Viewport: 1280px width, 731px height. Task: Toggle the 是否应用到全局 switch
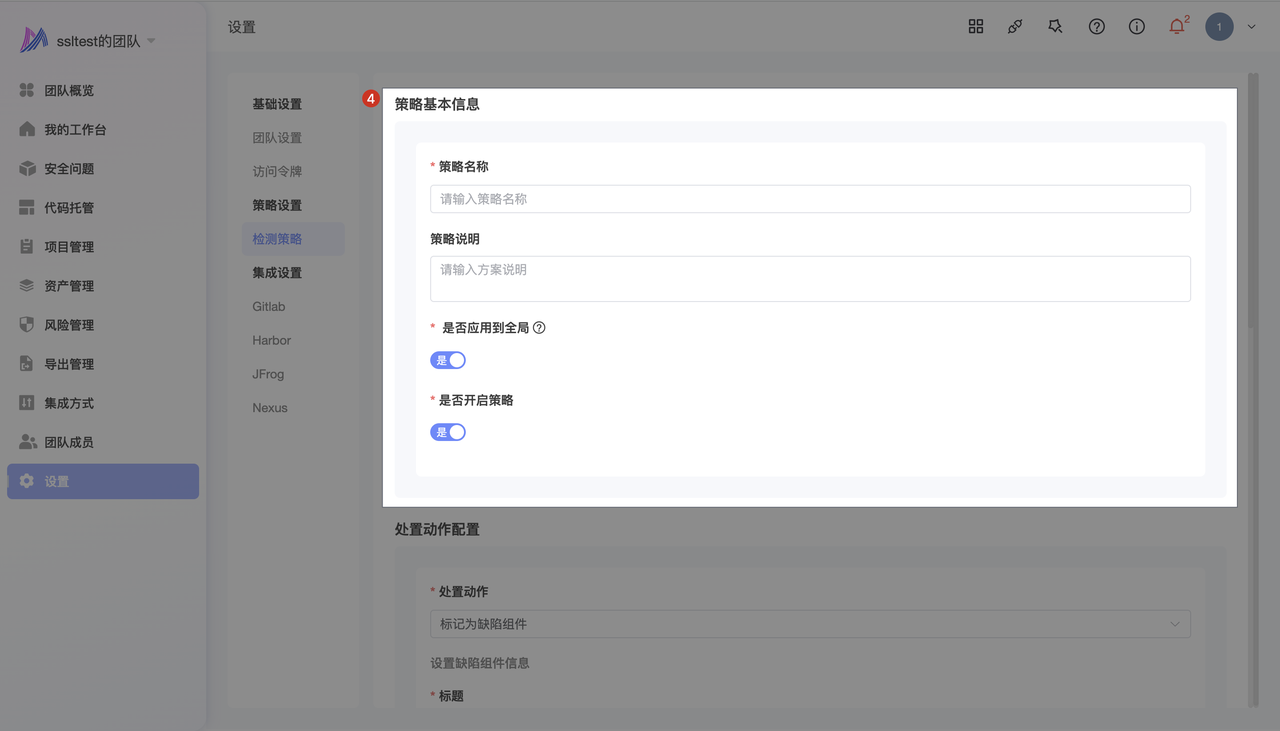(x=448, y=360)
